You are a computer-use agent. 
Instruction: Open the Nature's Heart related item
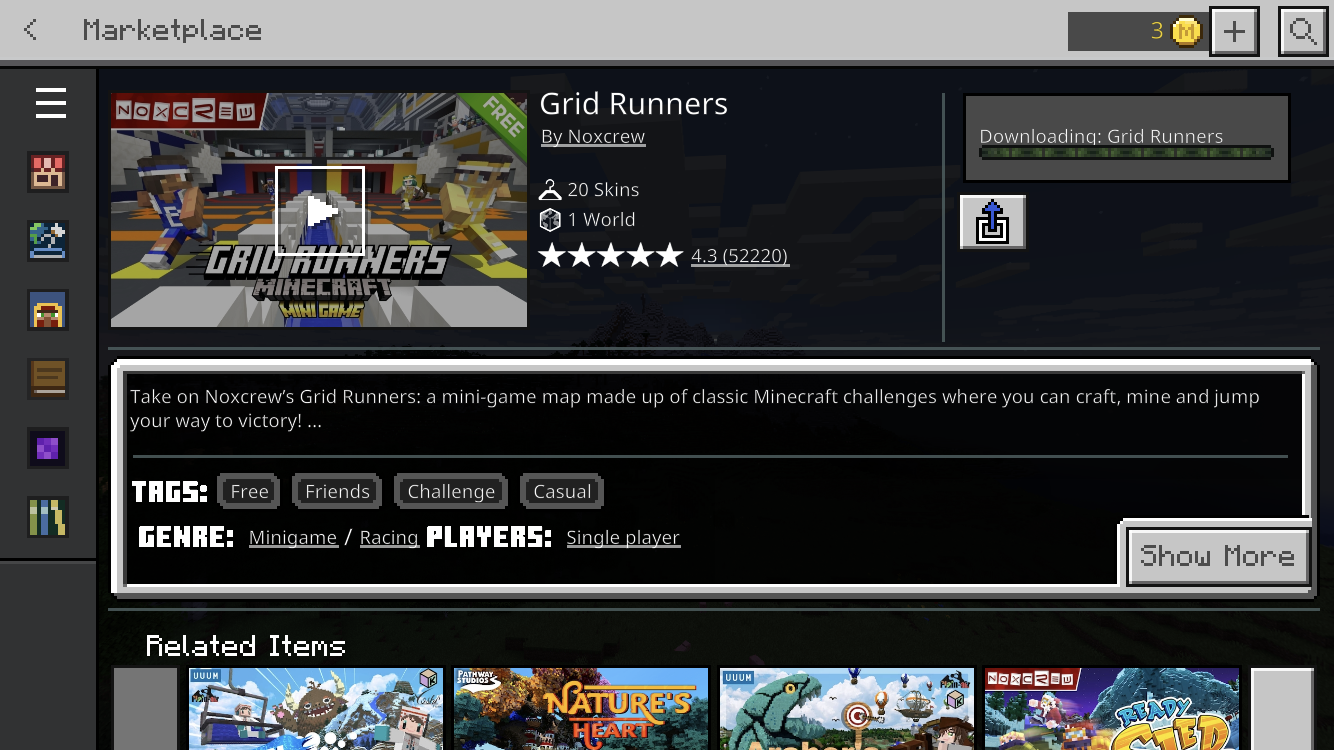tap(581, 709)
